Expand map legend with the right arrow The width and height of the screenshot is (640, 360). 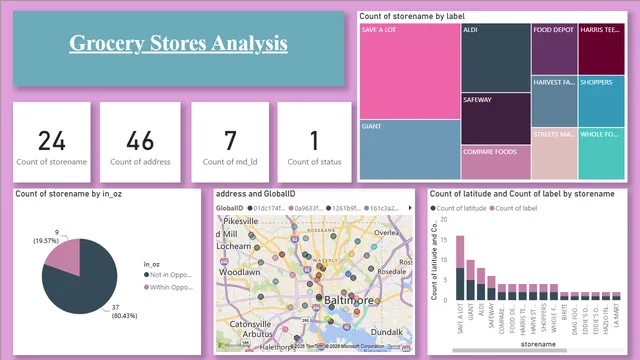[409, 208]
